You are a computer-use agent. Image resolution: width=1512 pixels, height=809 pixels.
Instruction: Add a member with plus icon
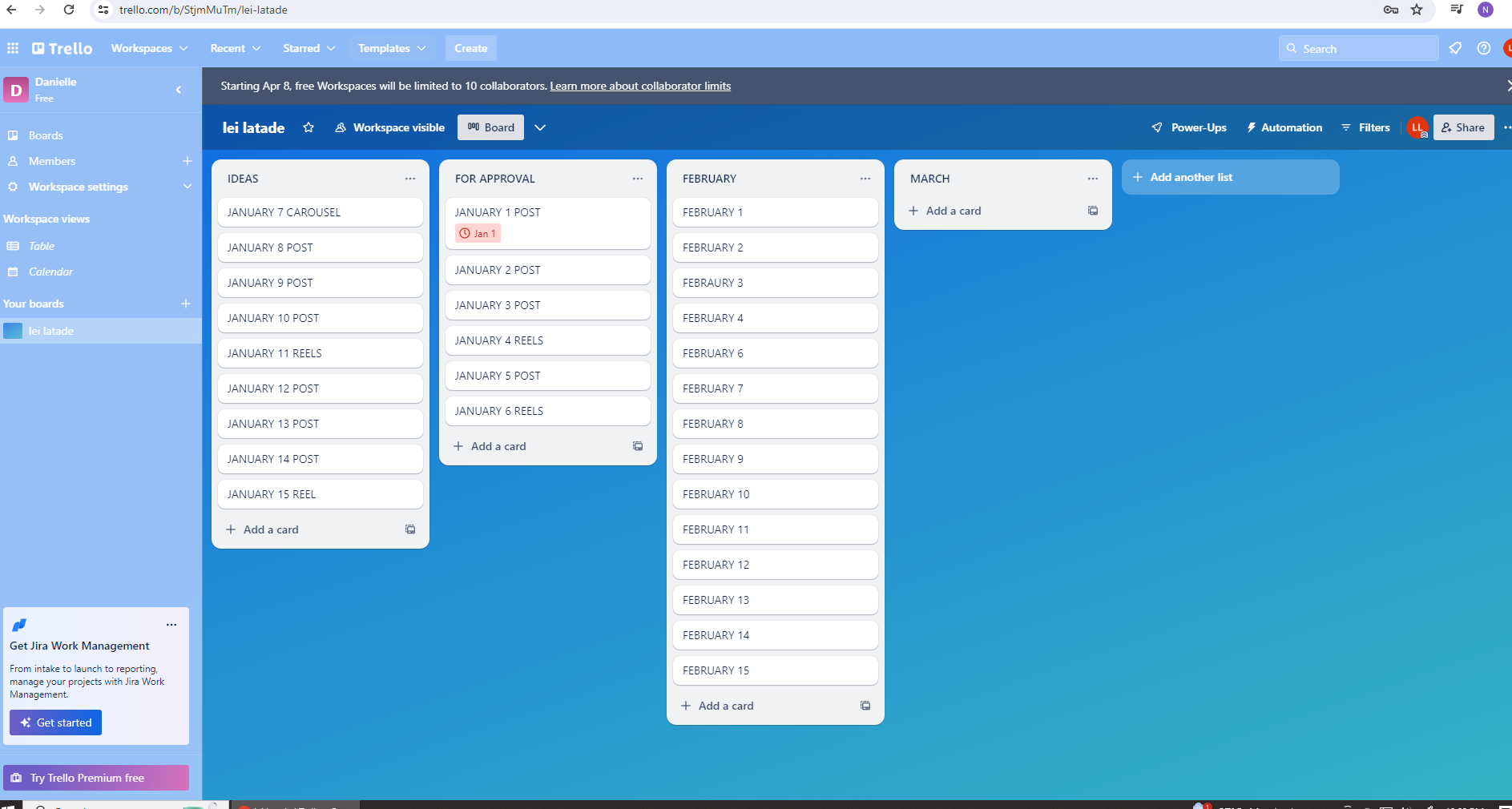(x=187, y=161)
